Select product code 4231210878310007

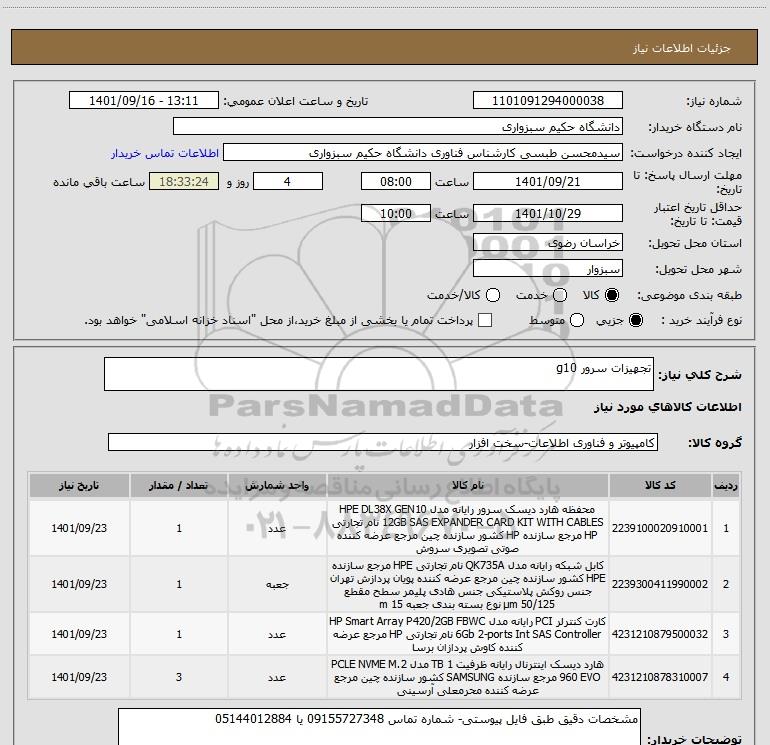pos(660,677)
